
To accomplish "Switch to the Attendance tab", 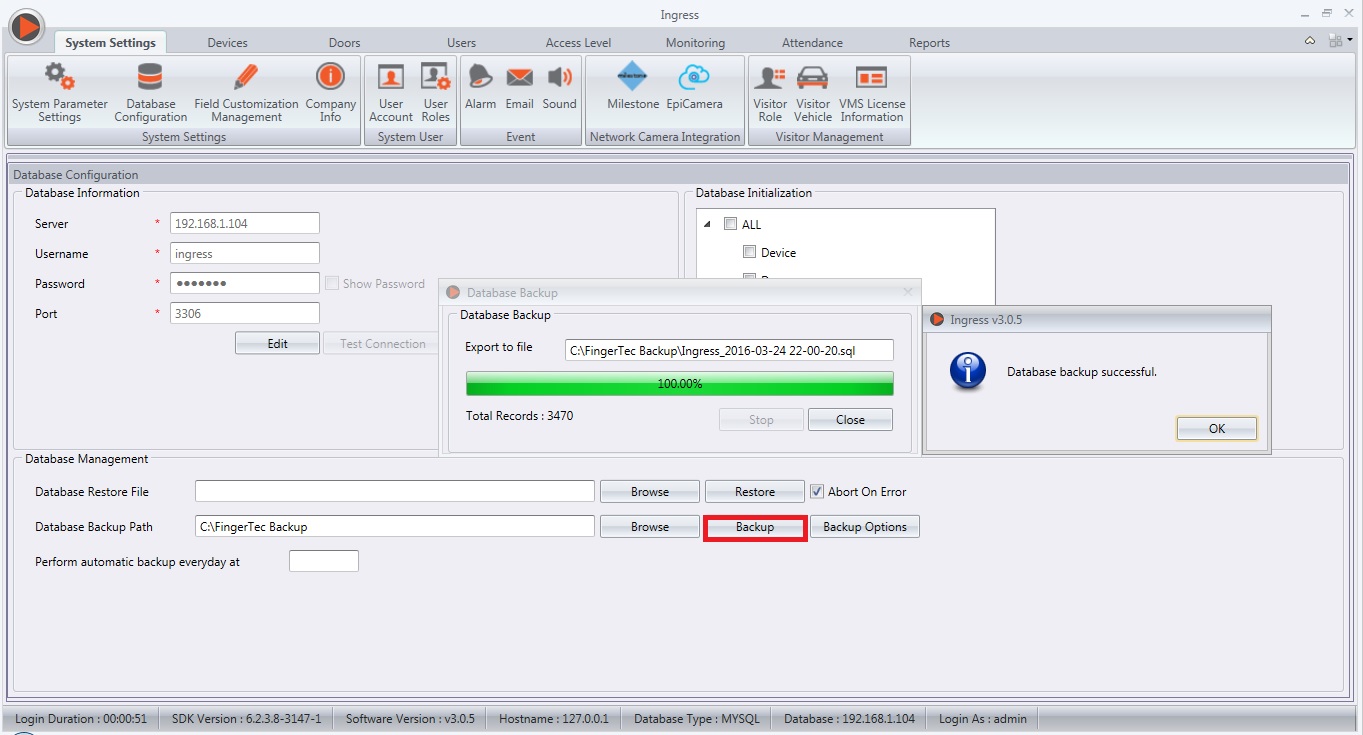I will tap(812, 43).
